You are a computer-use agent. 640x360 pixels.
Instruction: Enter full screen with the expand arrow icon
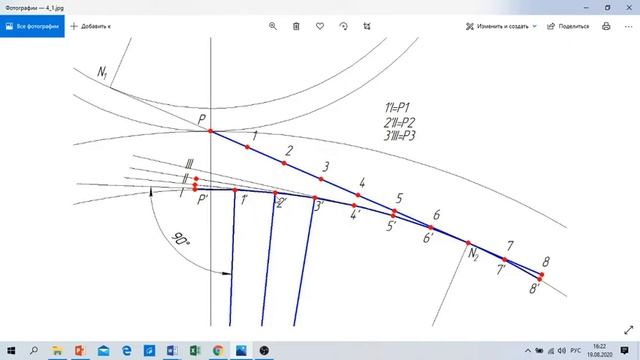click(x=629, y=330)
